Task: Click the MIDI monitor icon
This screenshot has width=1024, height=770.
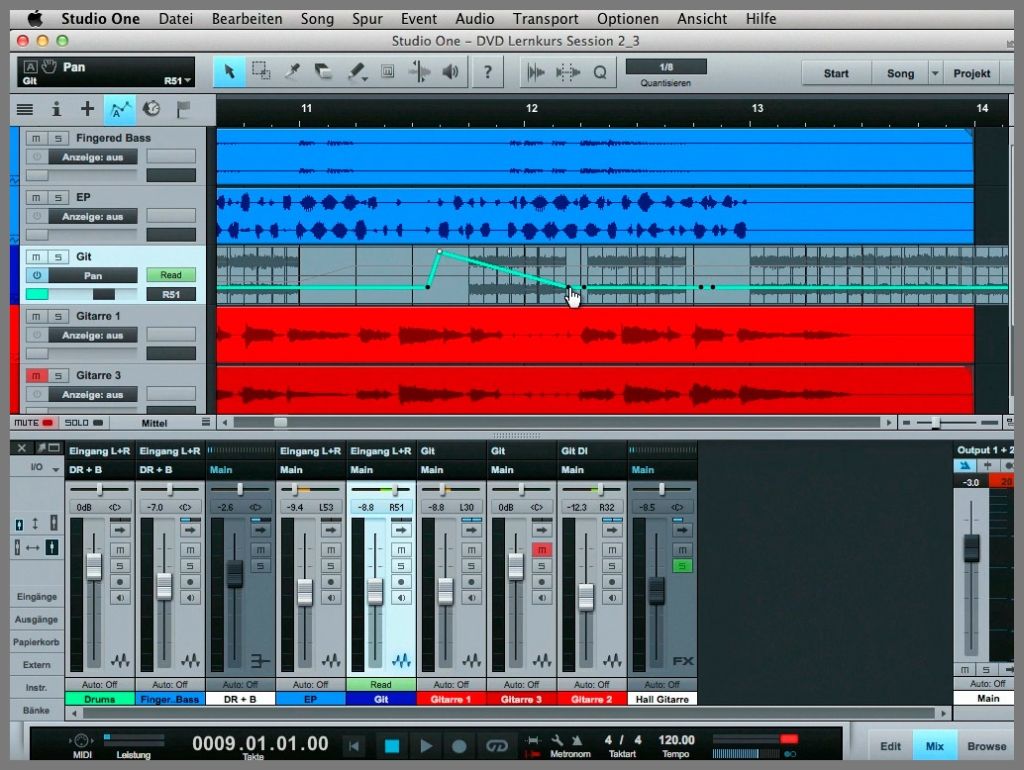Action: pyautogui.click(x=82, y=741)
